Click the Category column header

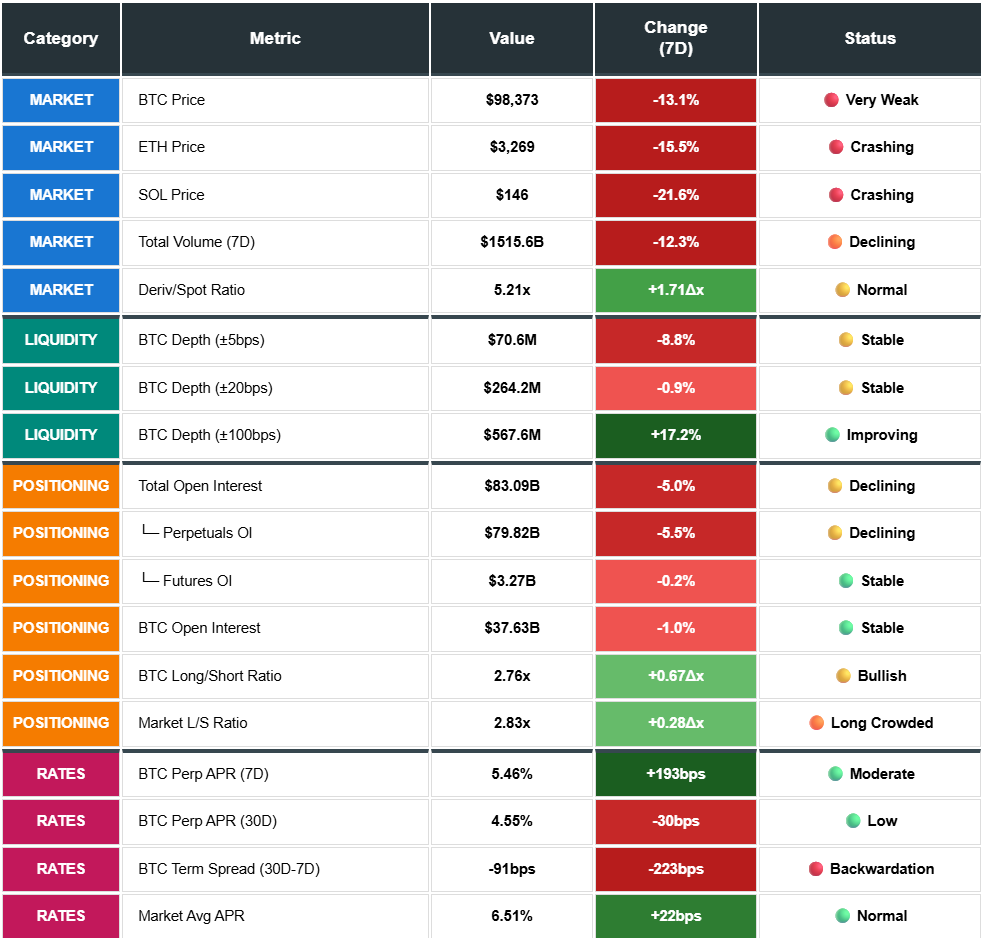click(61, 39)
